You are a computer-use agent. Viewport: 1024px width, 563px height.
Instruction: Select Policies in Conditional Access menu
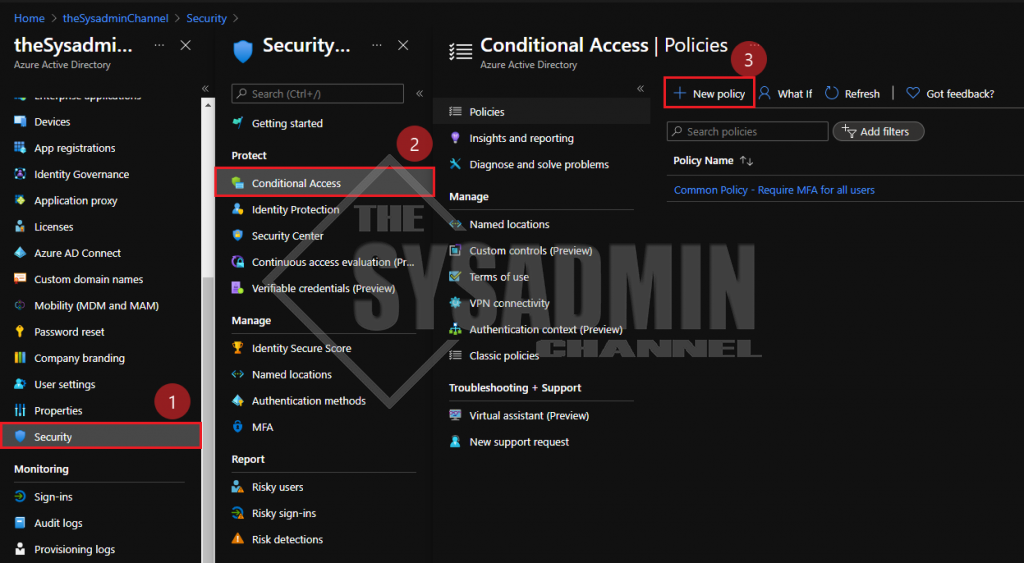tap(541, 112)
